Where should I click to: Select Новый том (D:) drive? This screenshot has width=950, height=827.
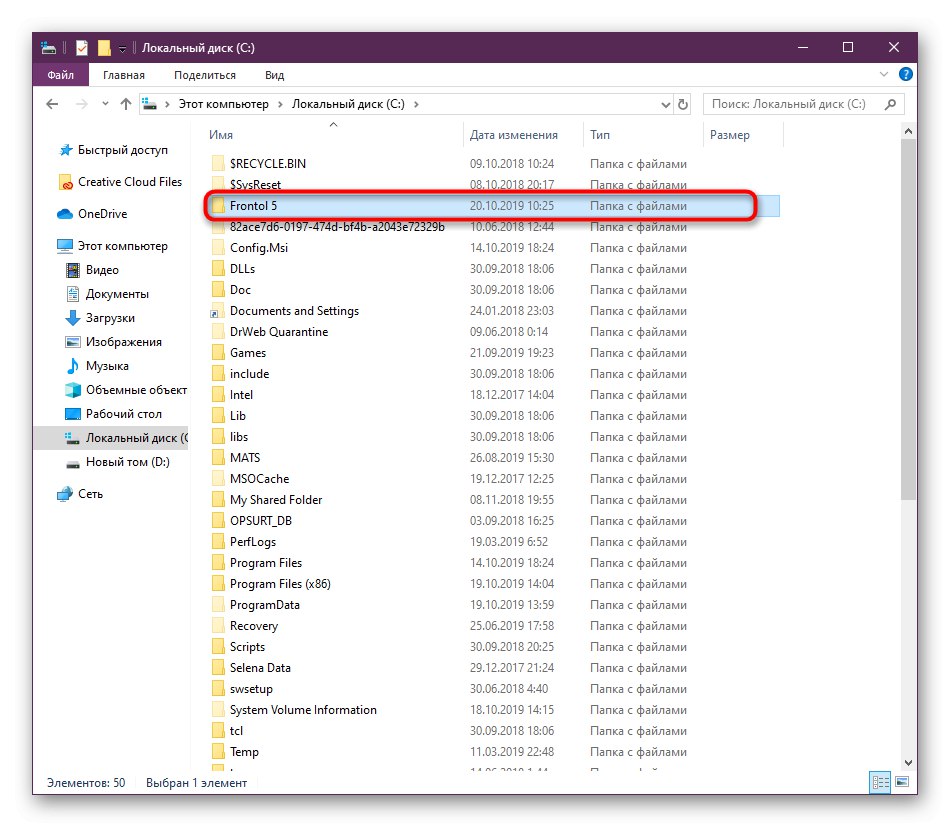coord(118,462)
